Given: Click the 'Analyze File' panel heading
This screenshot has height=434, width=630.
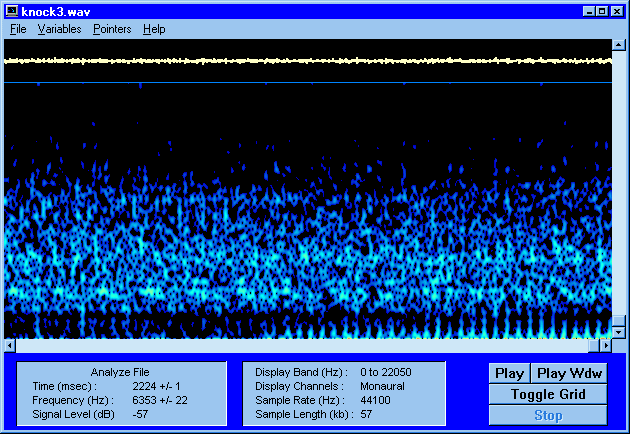Looking at the screenshot, I should tap(120, 372).
